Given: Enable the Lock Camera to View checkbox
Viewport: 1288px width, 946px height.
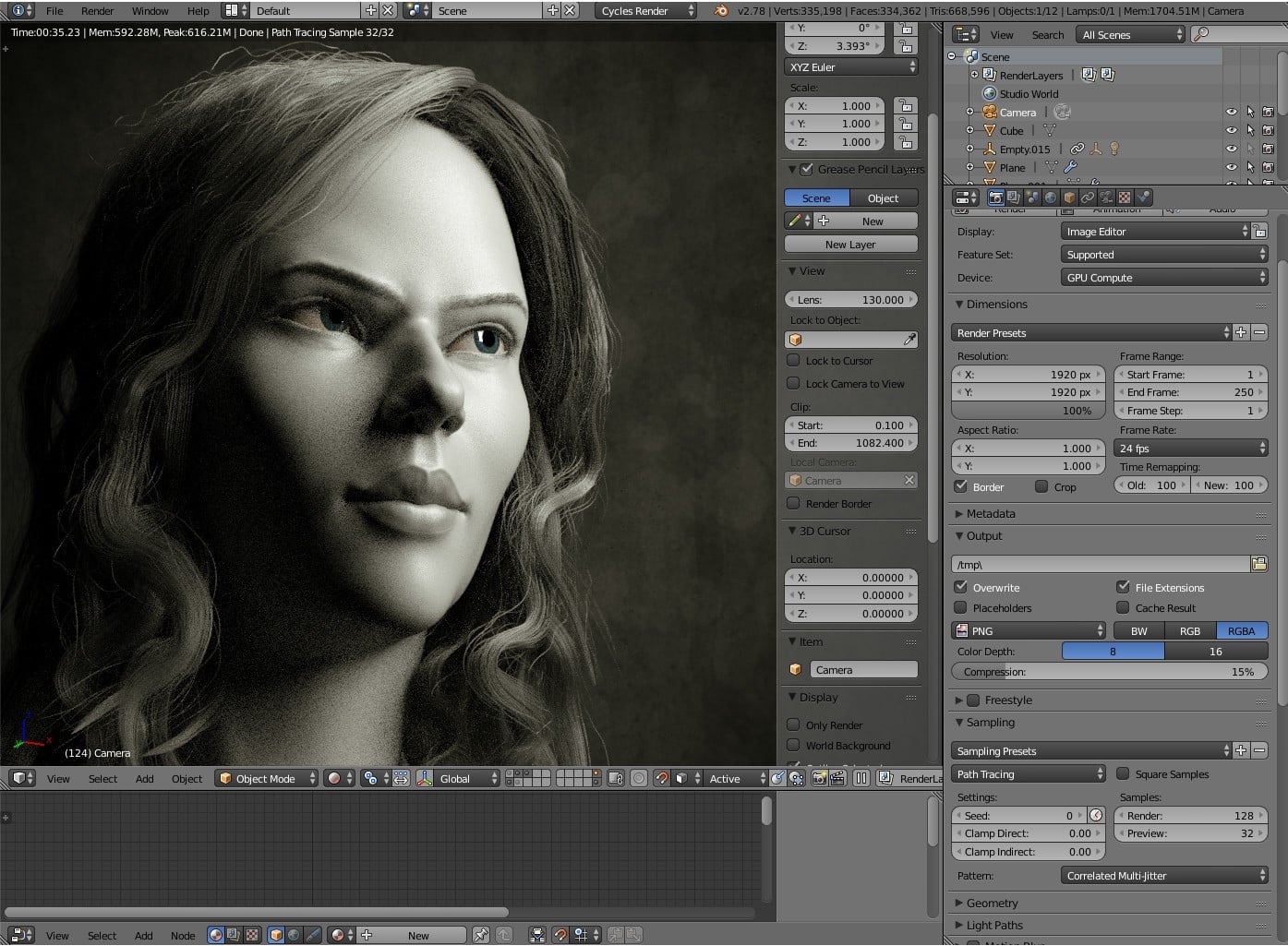Looking at the screenshot, I should point(793,384).
